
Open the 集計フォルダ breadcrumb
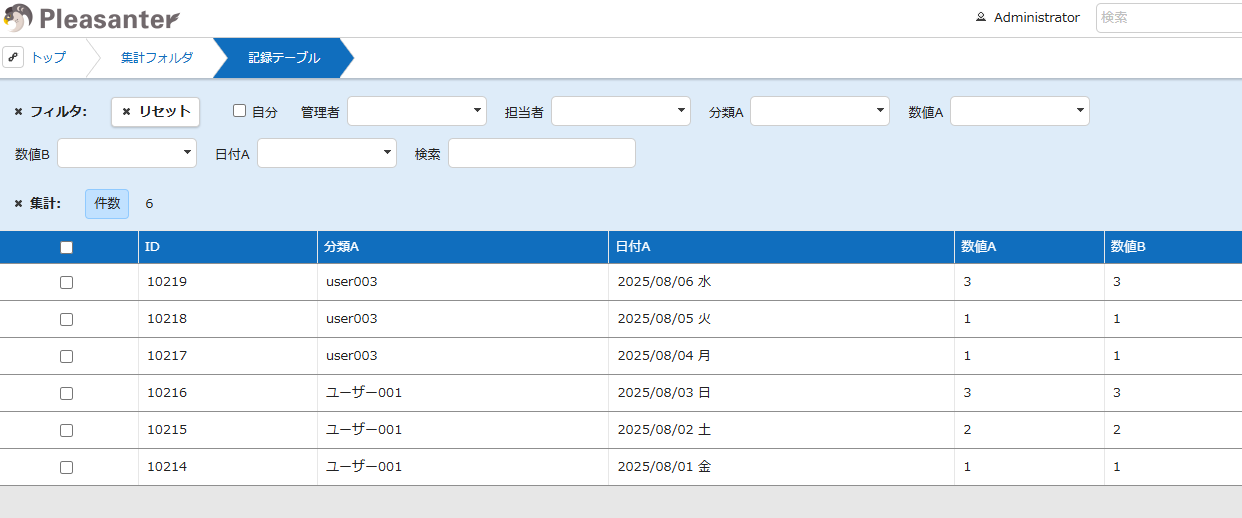click(157, 58)
